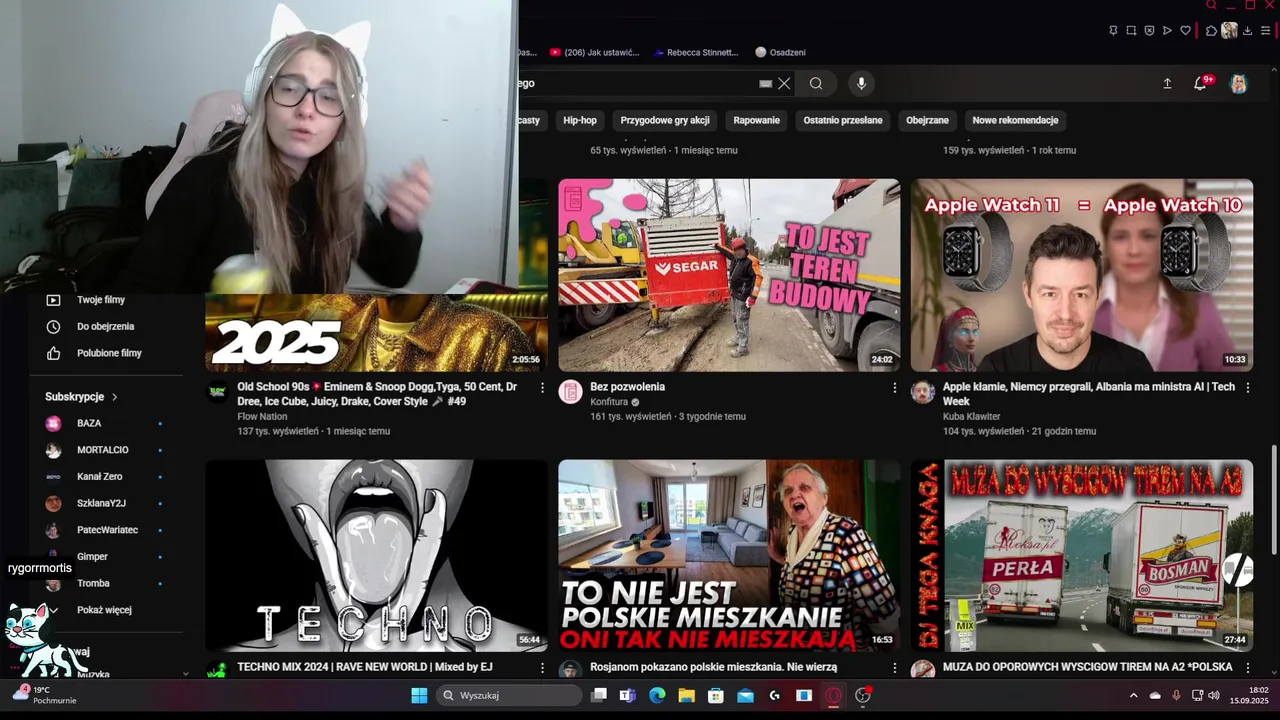Open options for Rosjanom pokazano video

895,668
